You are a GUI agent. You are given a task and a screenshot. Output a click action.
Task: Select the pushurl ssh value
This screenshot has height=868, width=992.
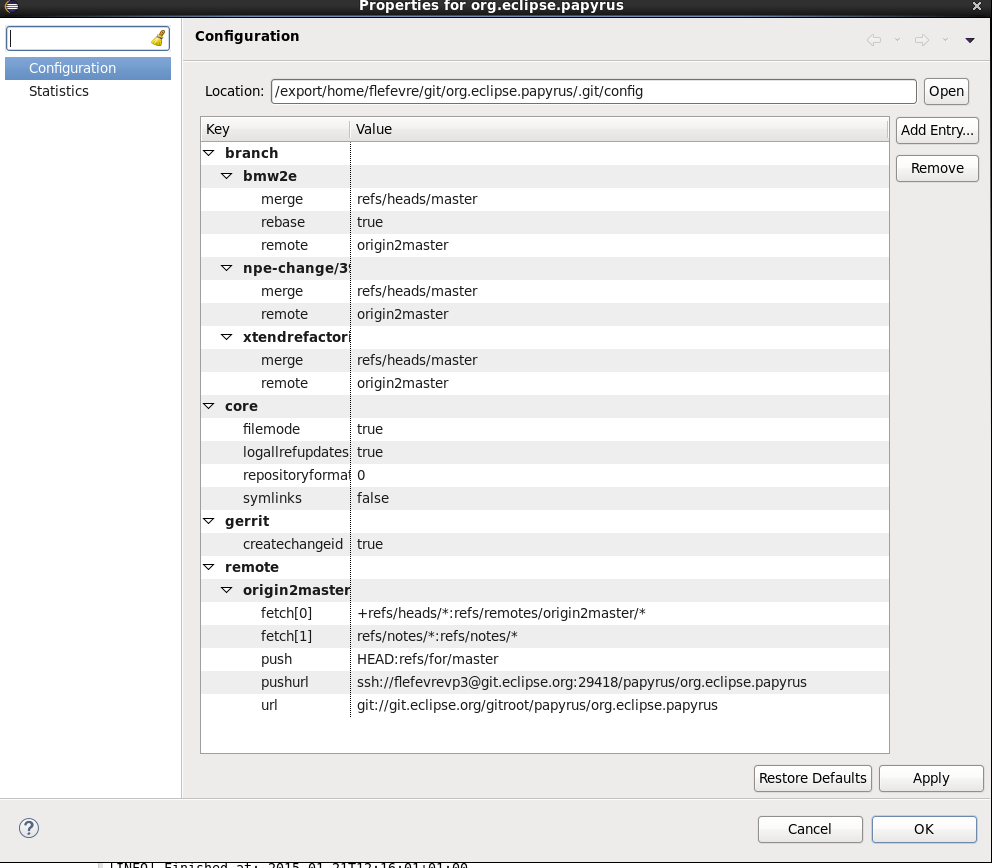[581, 682]
